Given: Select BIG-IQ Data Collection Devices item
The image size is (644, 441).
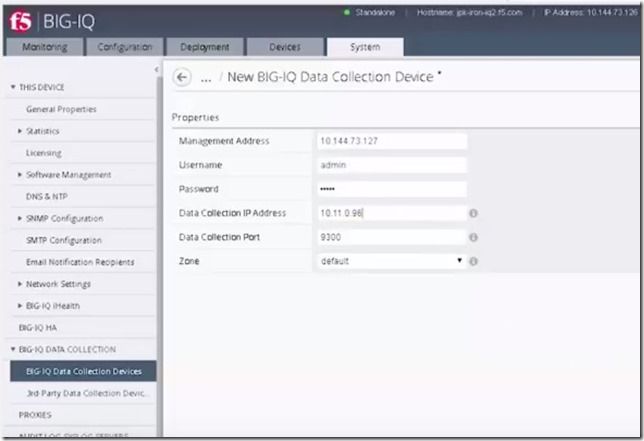Looking at the screenshot, I should point(83,371).
